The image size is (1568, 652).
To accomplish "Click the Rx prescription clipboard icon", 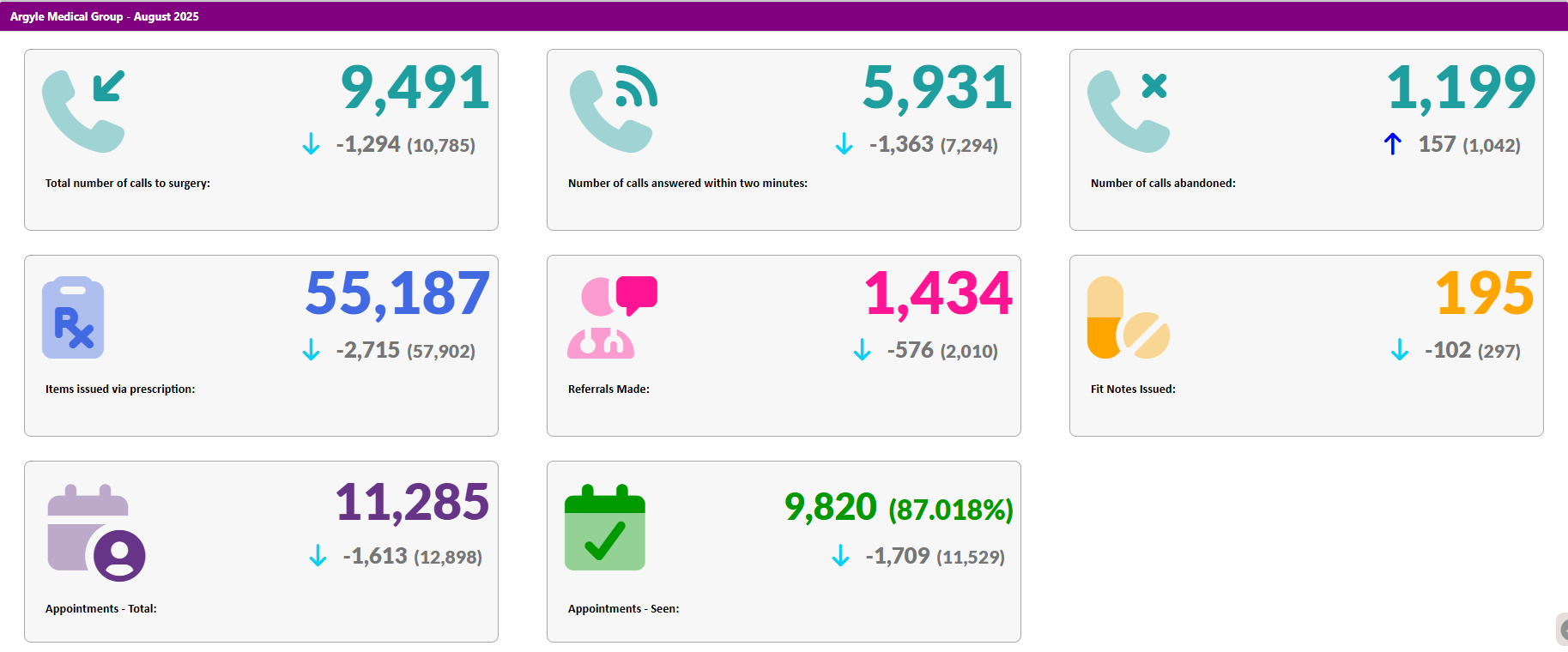I will 73,317.
